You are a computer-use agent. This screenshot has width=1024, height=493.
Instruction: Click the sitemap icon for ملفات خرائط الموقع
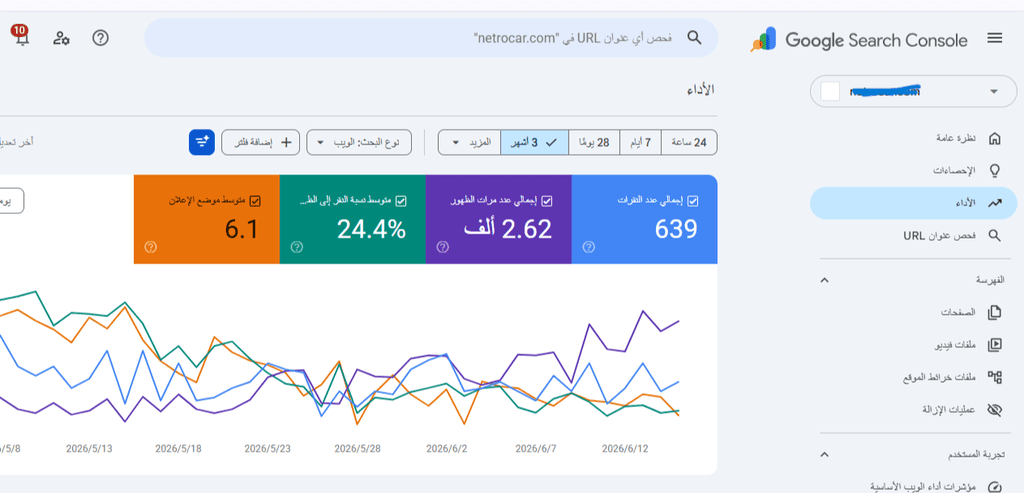pos(995,377)
